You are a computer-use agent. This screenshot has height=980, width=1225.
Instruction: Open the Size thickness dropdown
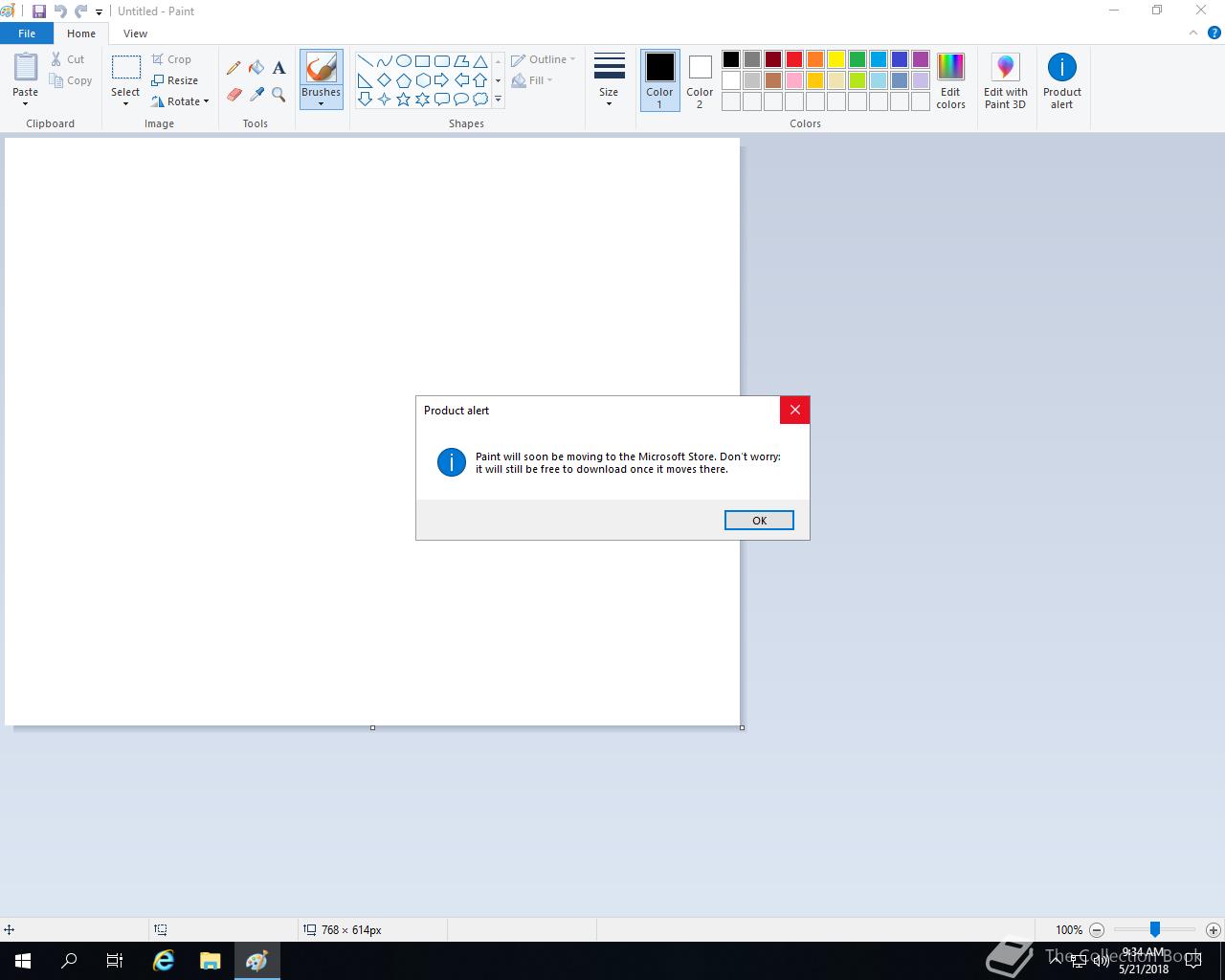coord(609,80)
